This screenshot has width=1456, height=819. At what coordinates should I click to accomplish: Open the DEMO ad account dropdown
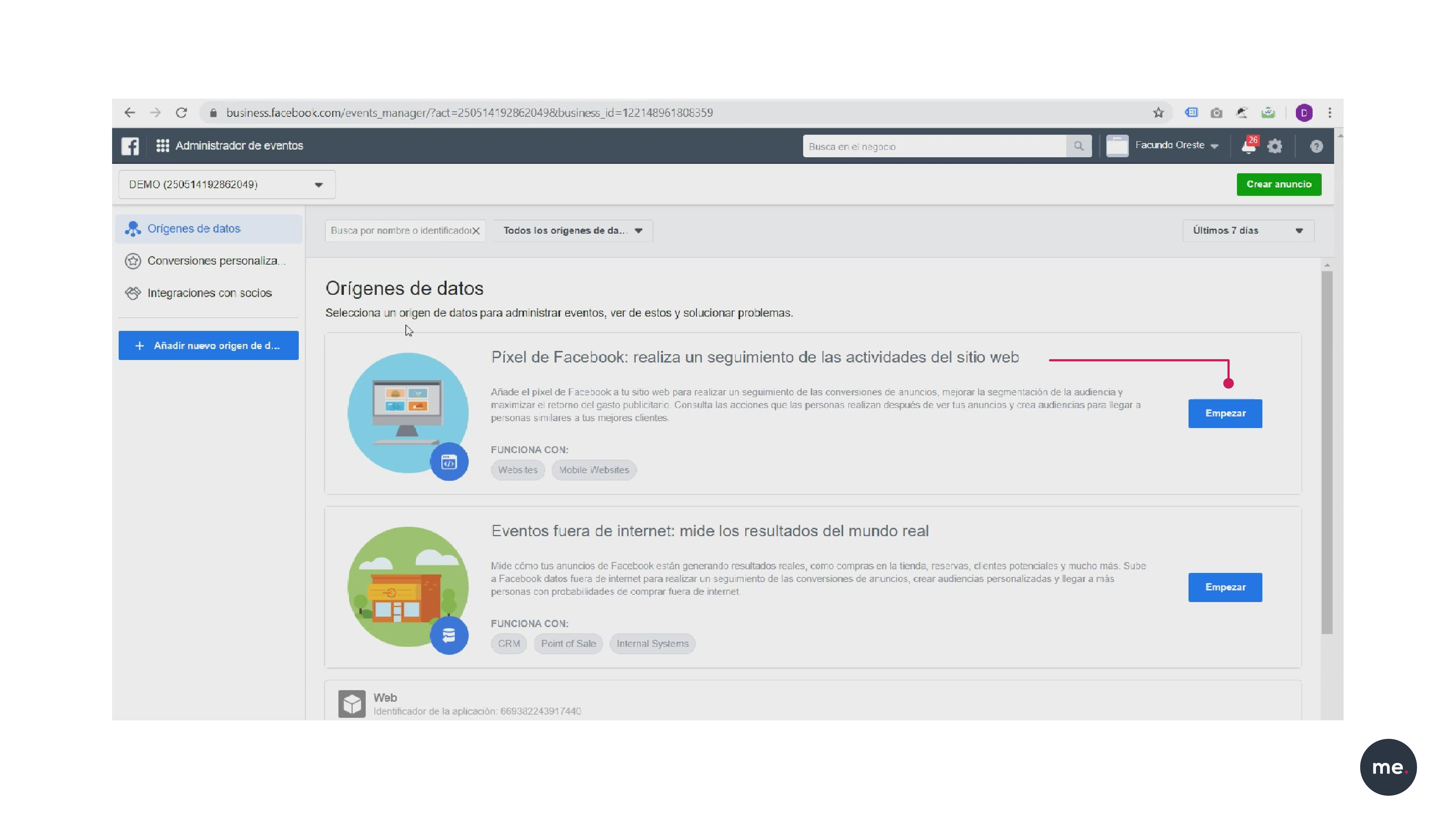(x=227, y=184)
